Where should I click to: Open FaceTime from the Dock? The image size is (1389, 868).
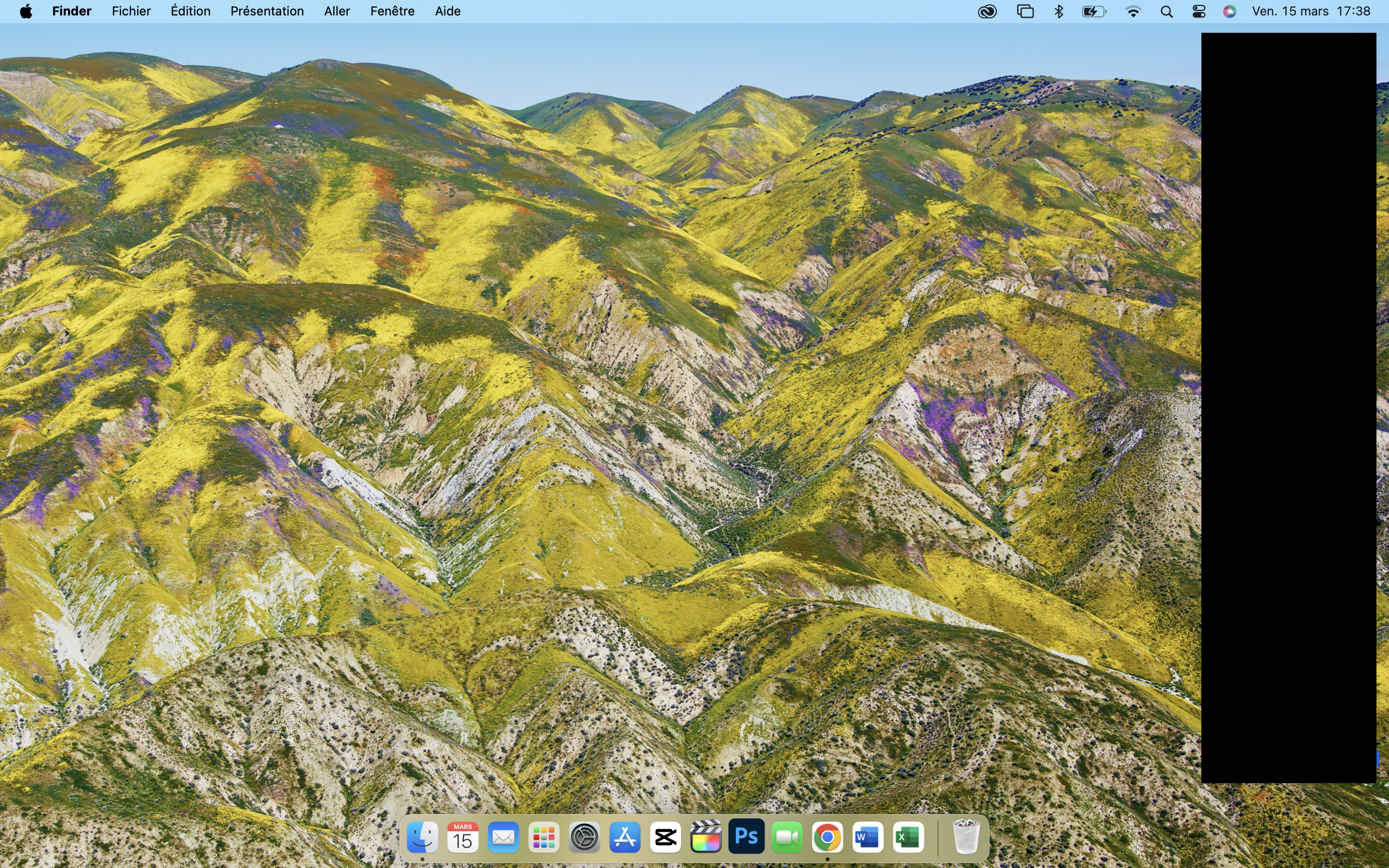point(787,838)
